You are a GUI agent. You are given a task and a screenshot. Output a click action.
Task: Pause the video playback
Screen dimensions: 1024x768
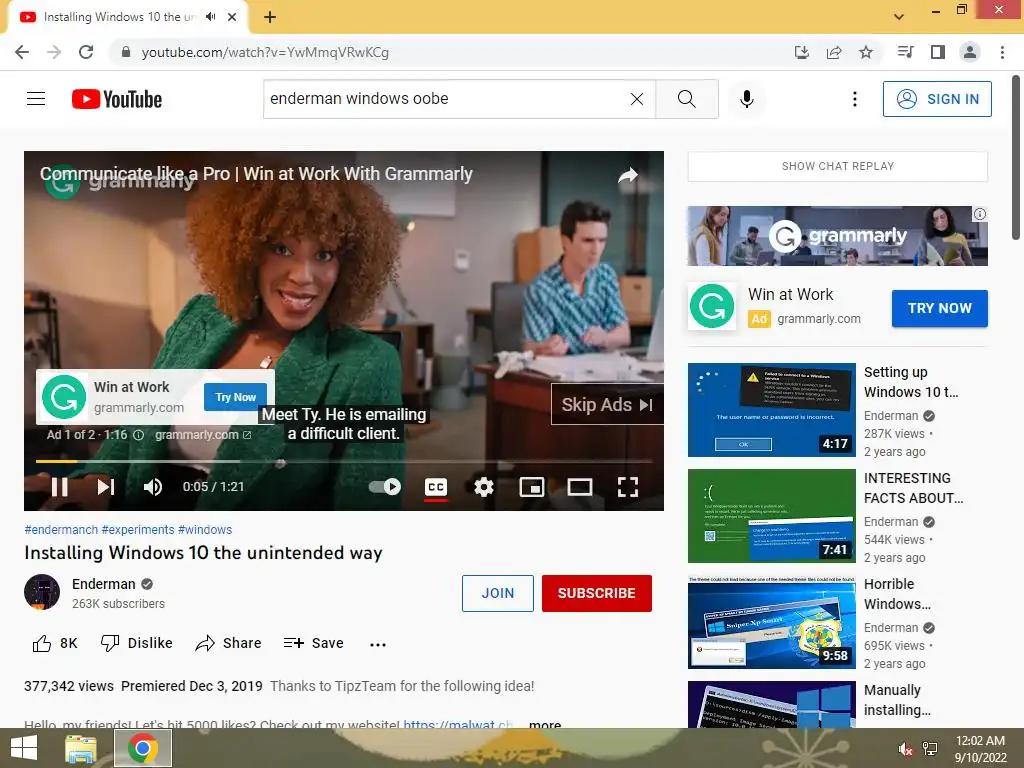pyautogui.click(x=59, y=487)
